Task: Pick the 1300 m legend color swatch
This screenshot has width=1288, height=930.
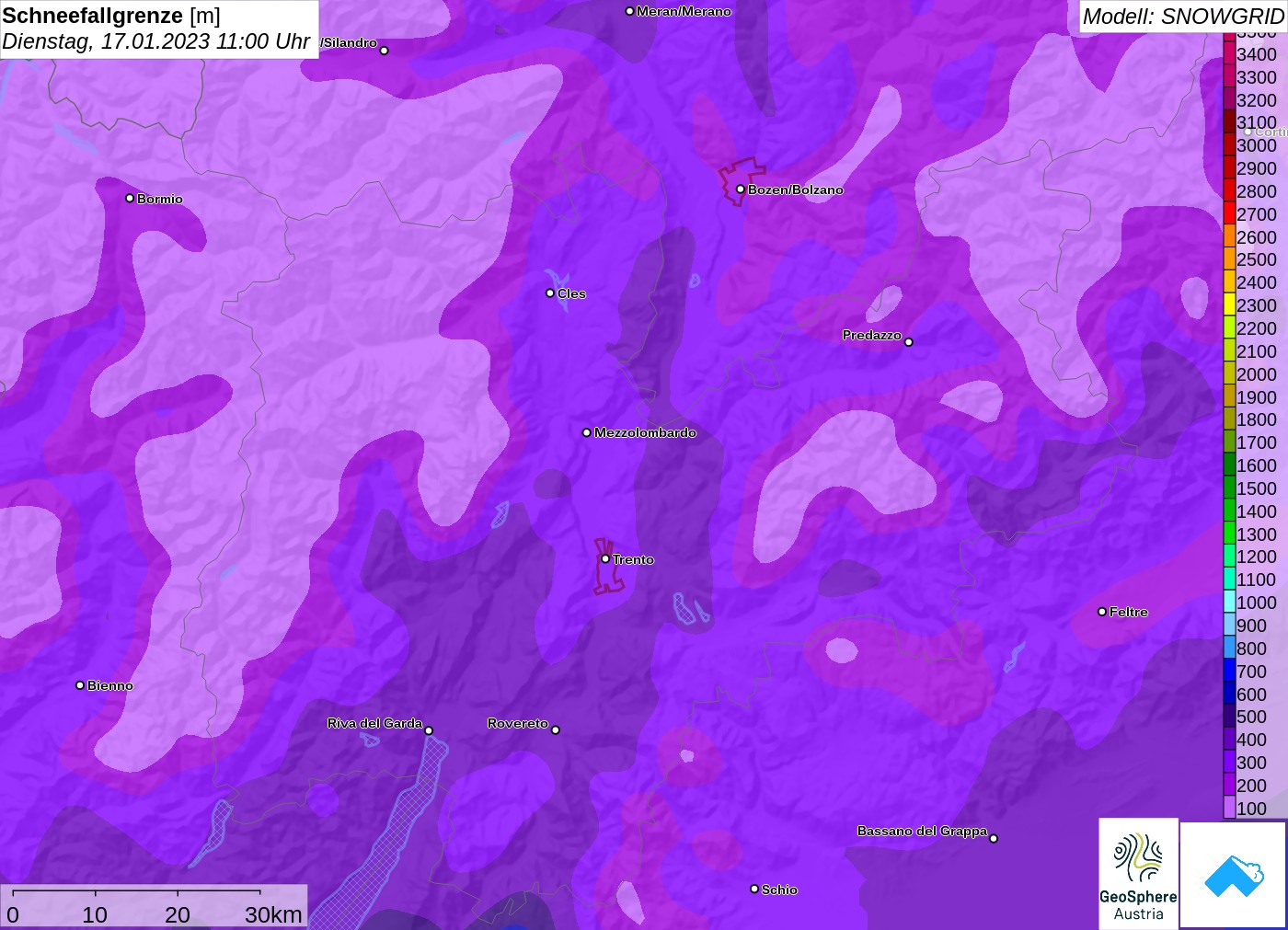Action: click(x=1229, y=534)
